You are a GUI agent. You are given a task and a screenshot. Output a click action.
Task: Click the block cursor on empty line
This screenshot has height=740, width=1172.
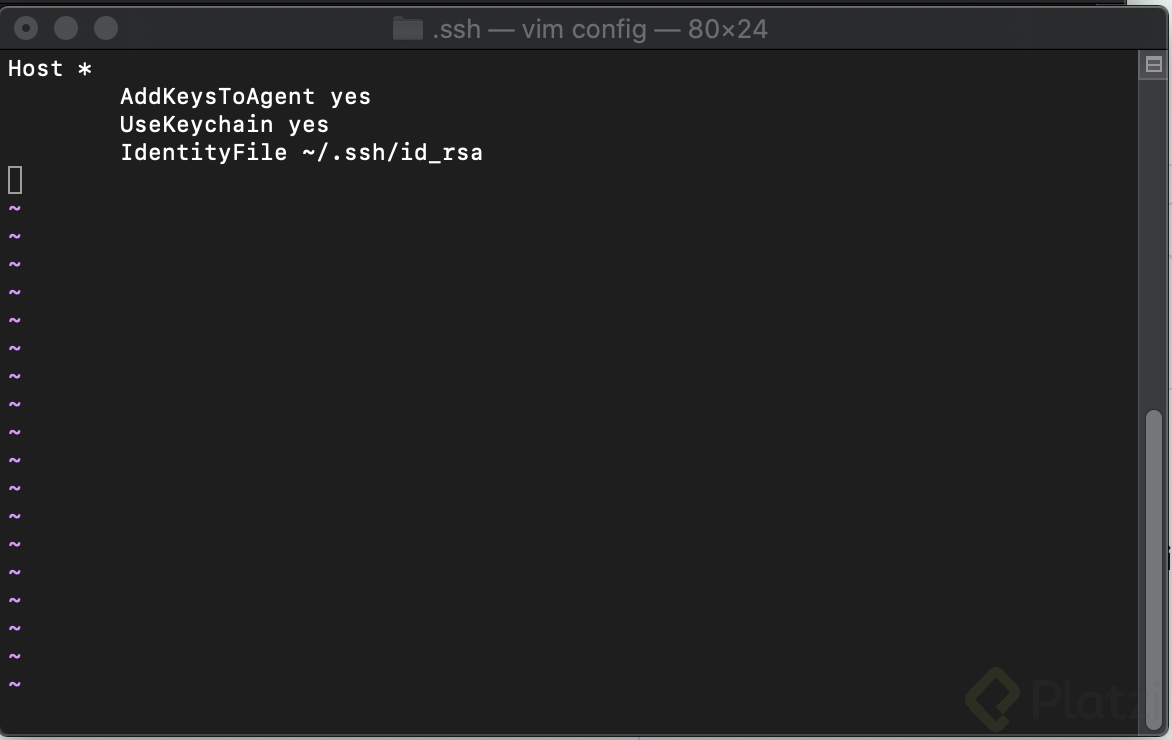[x=15, y=180]
